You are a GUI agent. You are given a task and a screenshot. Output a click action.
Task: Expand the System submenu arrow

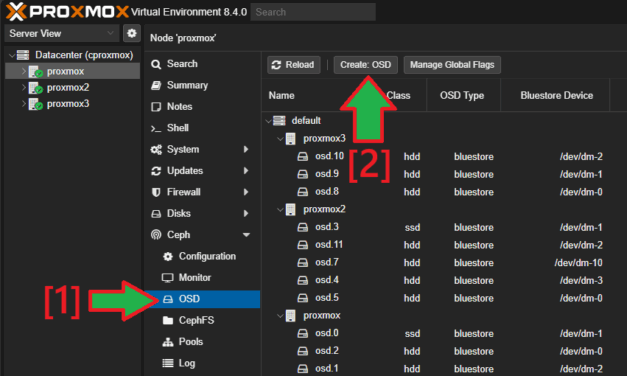coord(246,149)
